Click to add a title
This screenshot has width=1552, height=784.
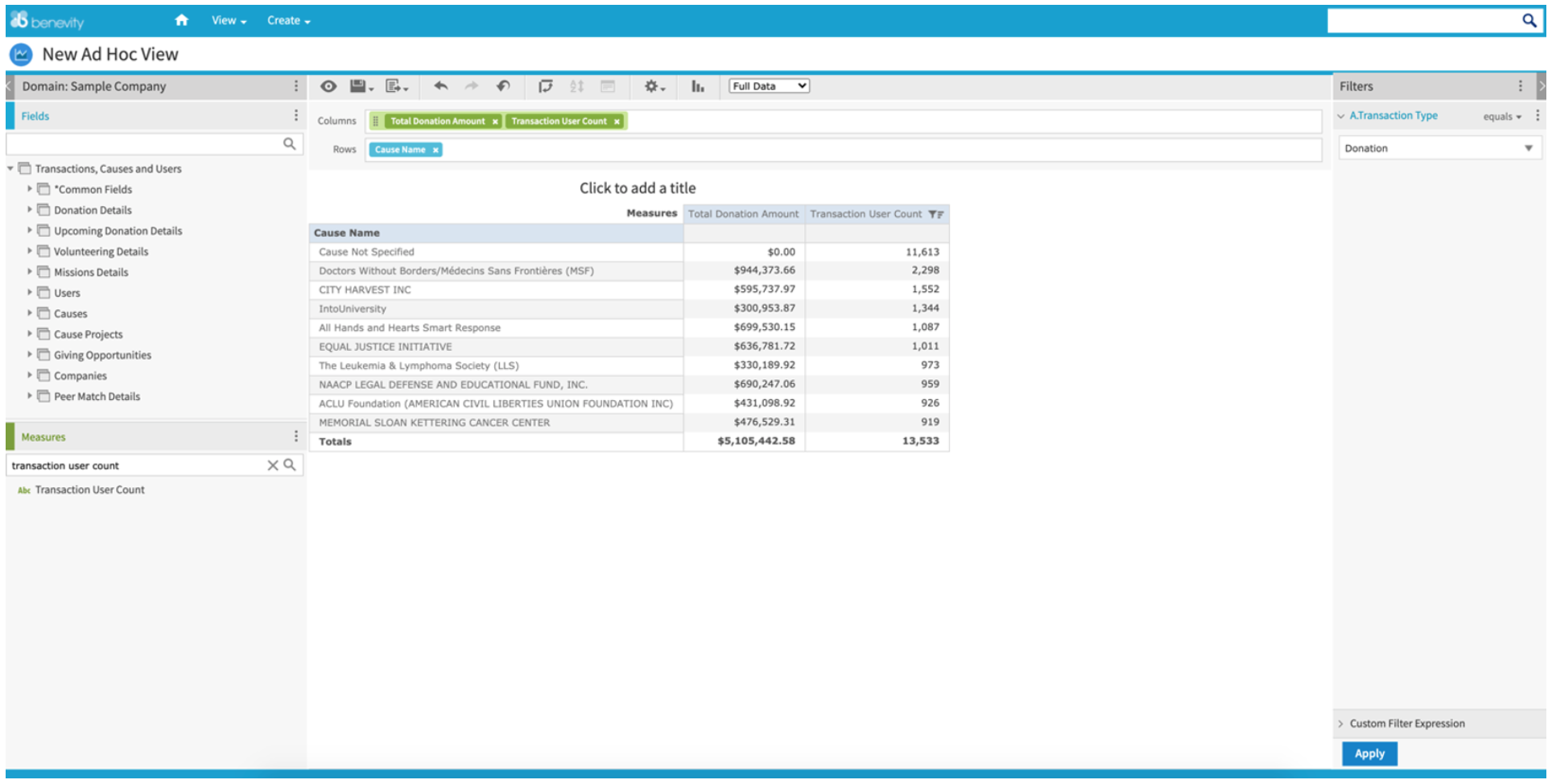pos(638,188)
